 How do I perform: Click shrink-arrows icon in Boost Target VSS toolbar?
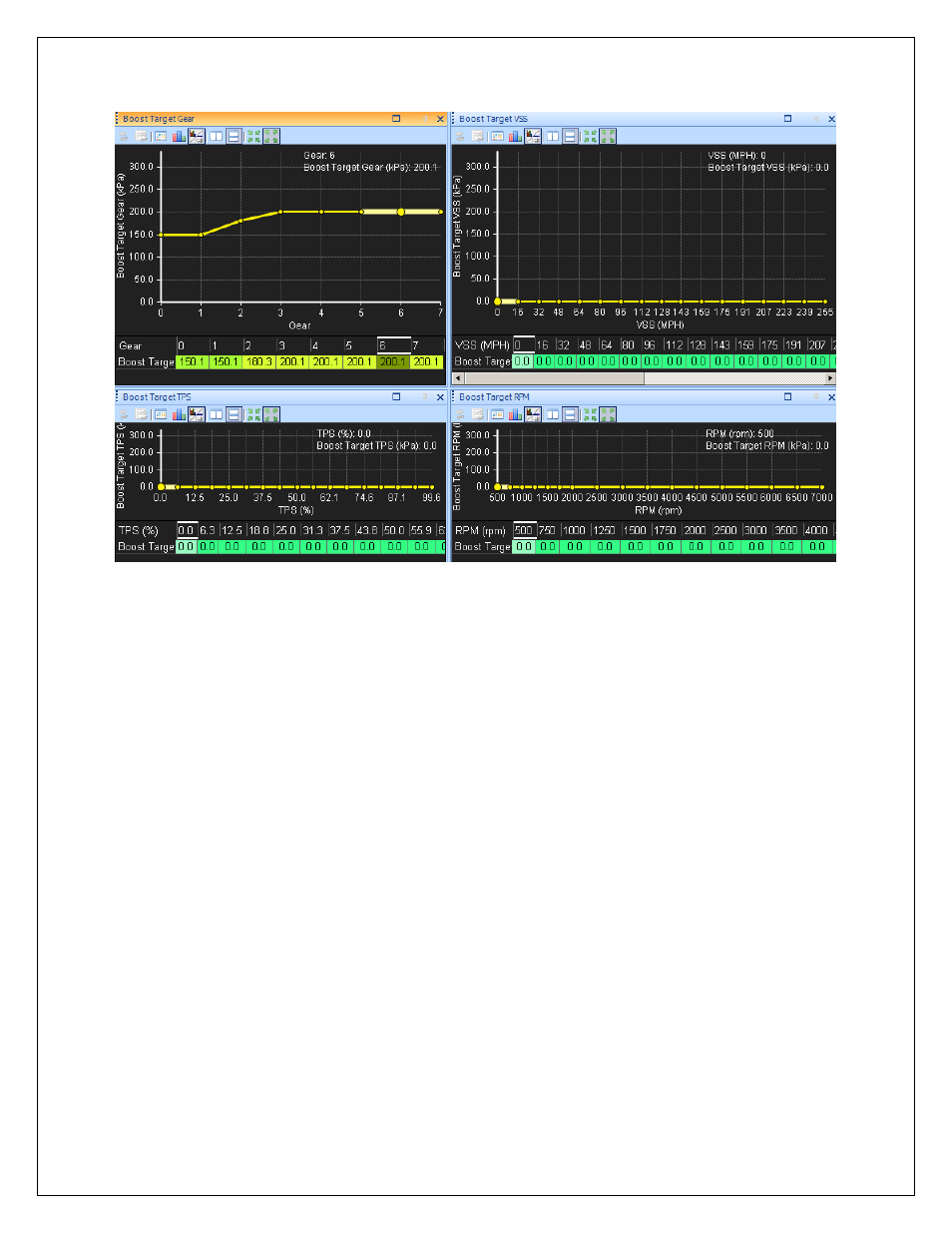point(590,136)
